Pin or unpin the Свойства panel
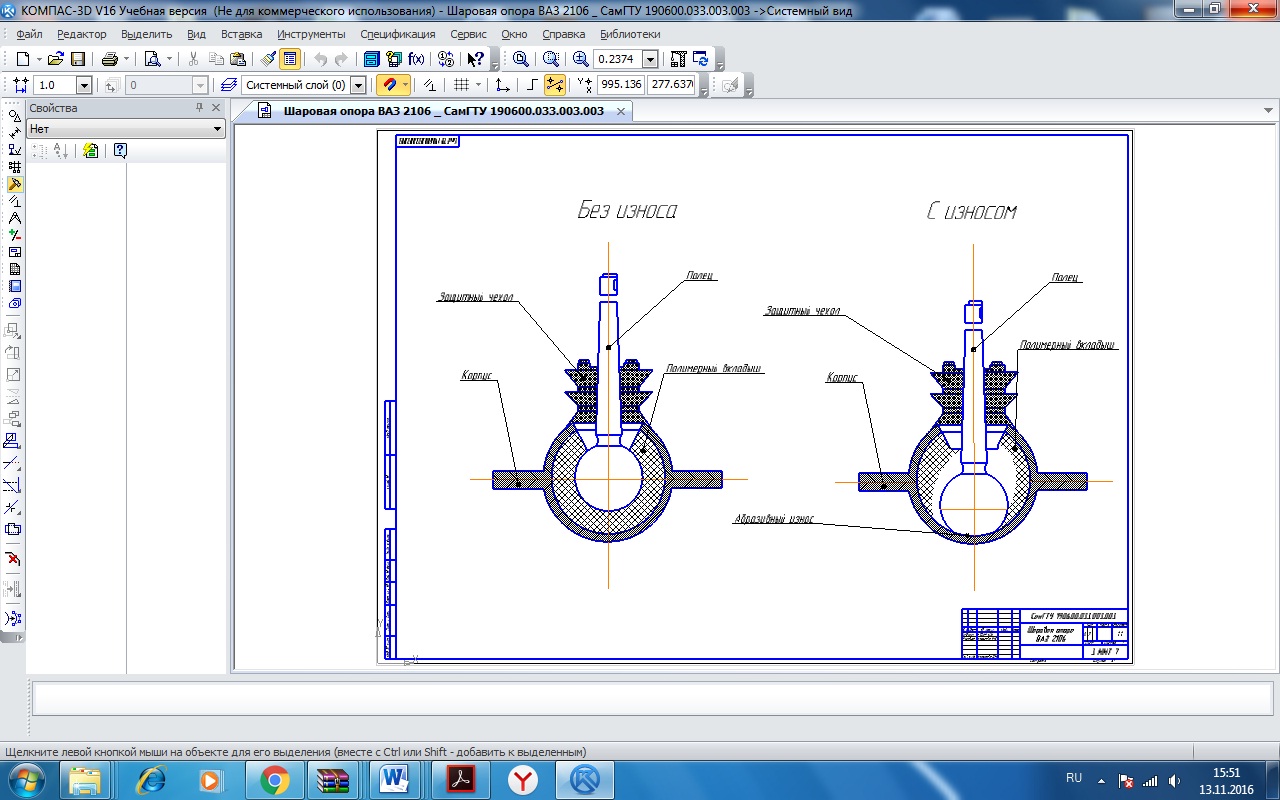Screen dimensions: 1280x800 click(x=199, y=108)
